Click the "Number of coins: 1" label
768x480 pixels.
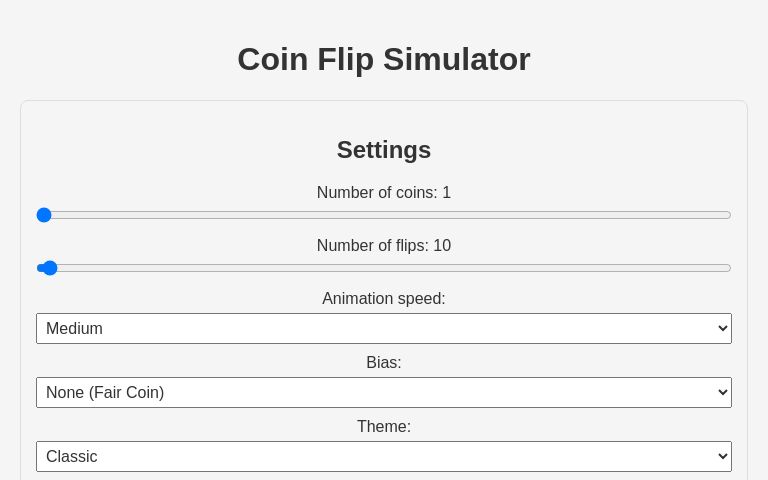[384, 193]
